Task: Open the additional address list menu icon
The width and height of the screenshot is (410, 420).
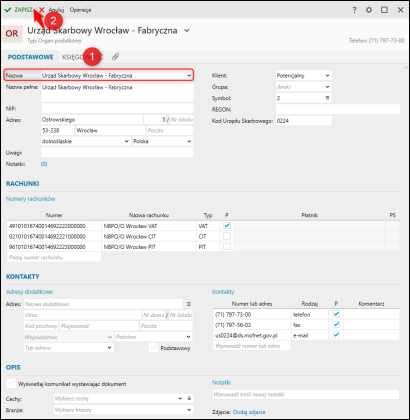Action: pyautogui.click(x=189, y=304)
